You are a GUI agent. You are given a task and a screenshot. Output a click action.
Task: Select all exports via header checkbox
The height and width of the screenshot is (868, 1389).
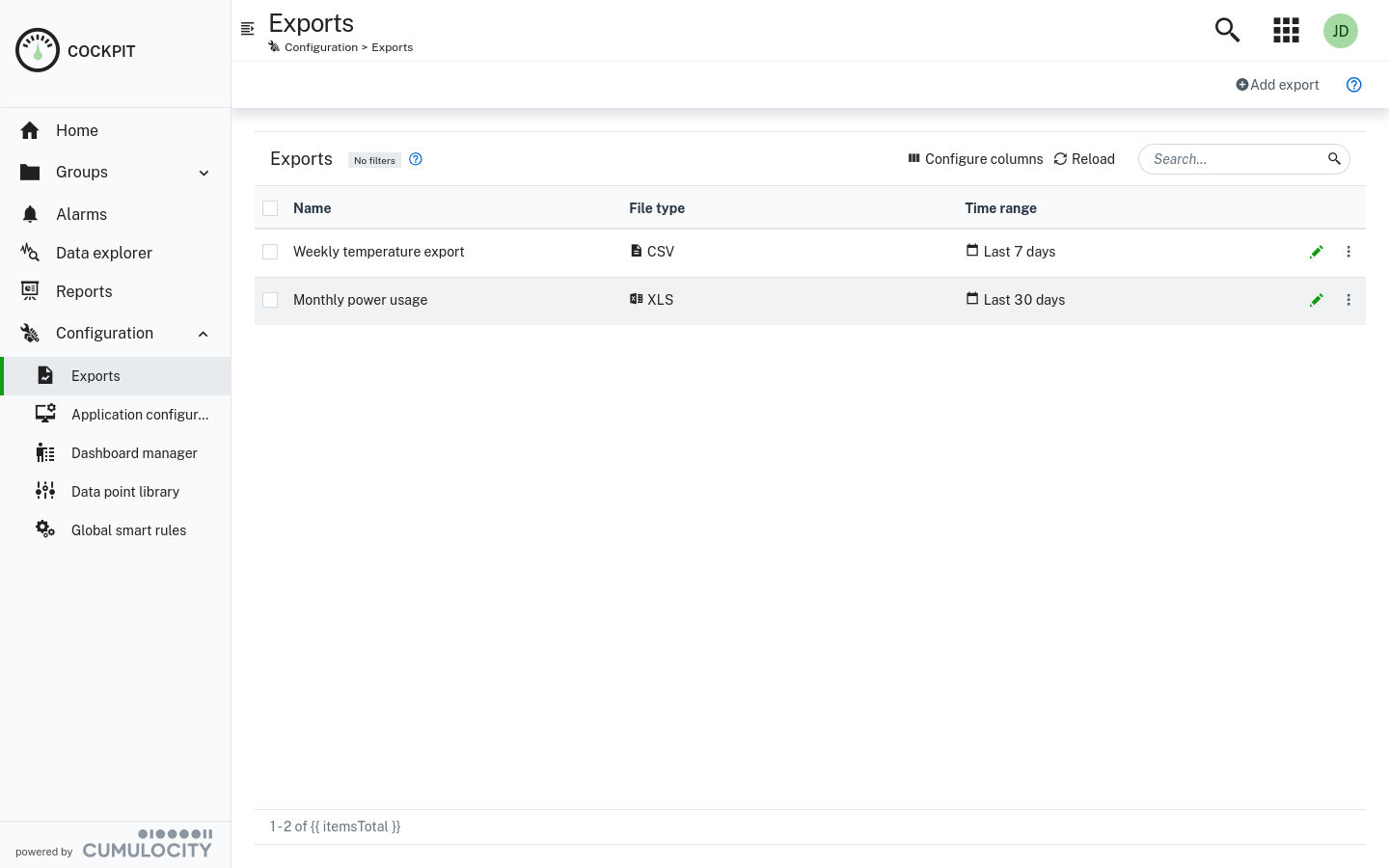[270, 208]
